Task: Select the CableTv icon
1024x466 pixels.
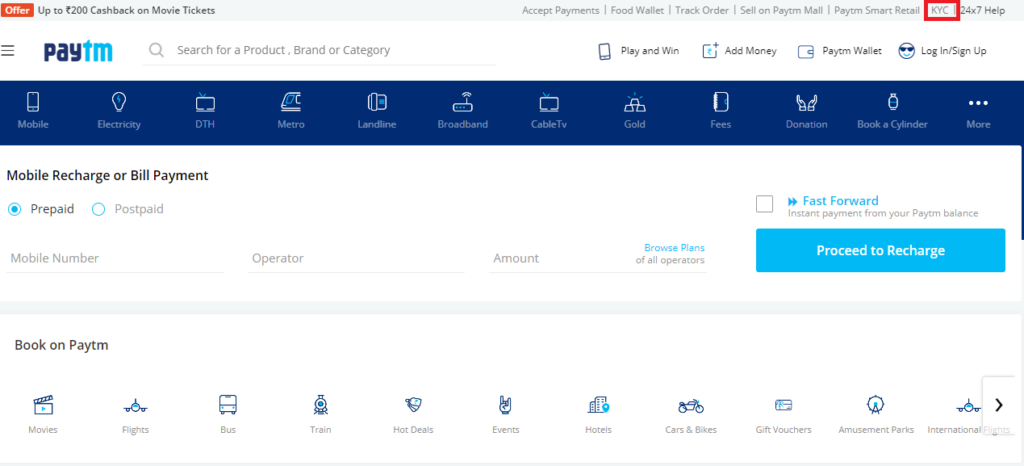Action: (549, 102)
